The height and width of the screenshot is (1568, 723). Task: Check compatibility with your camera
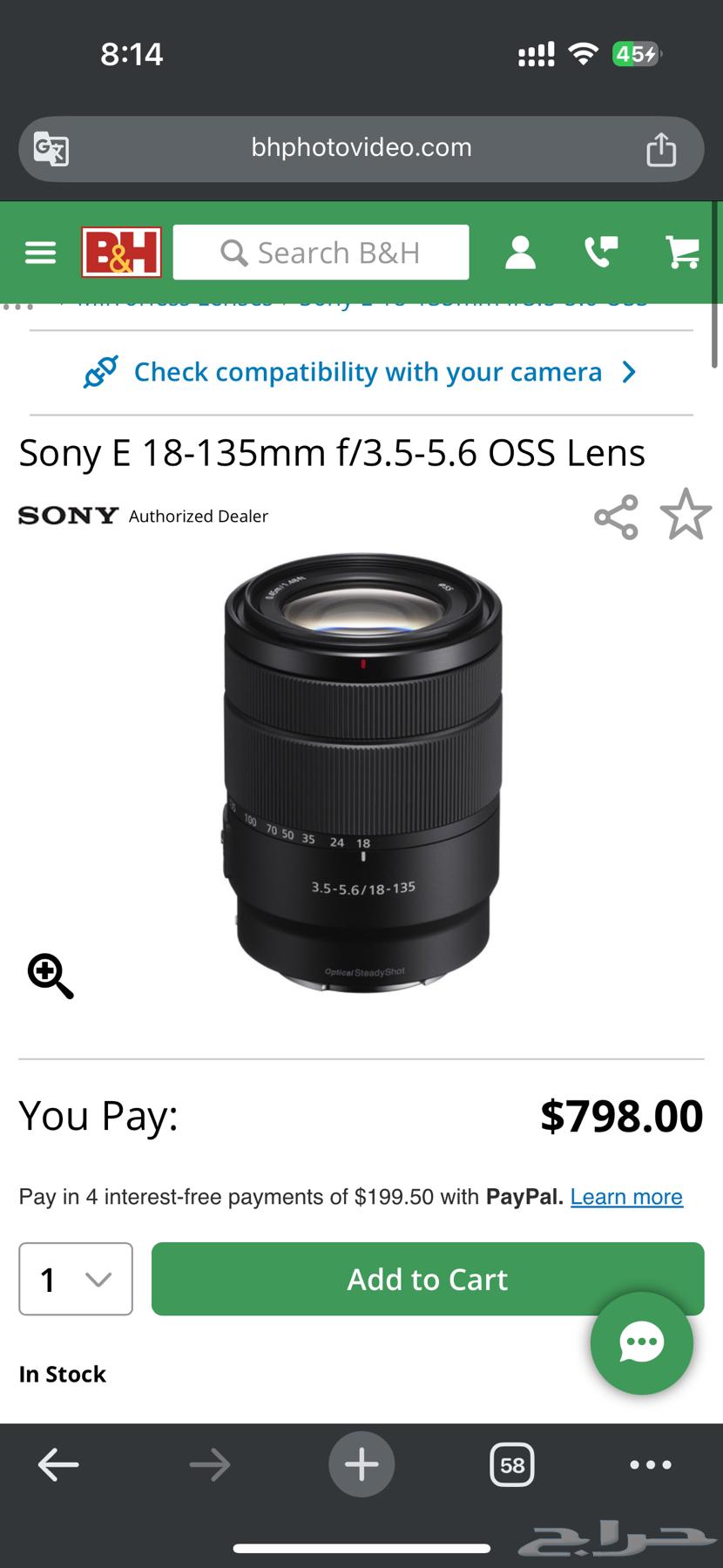[361, 372]
